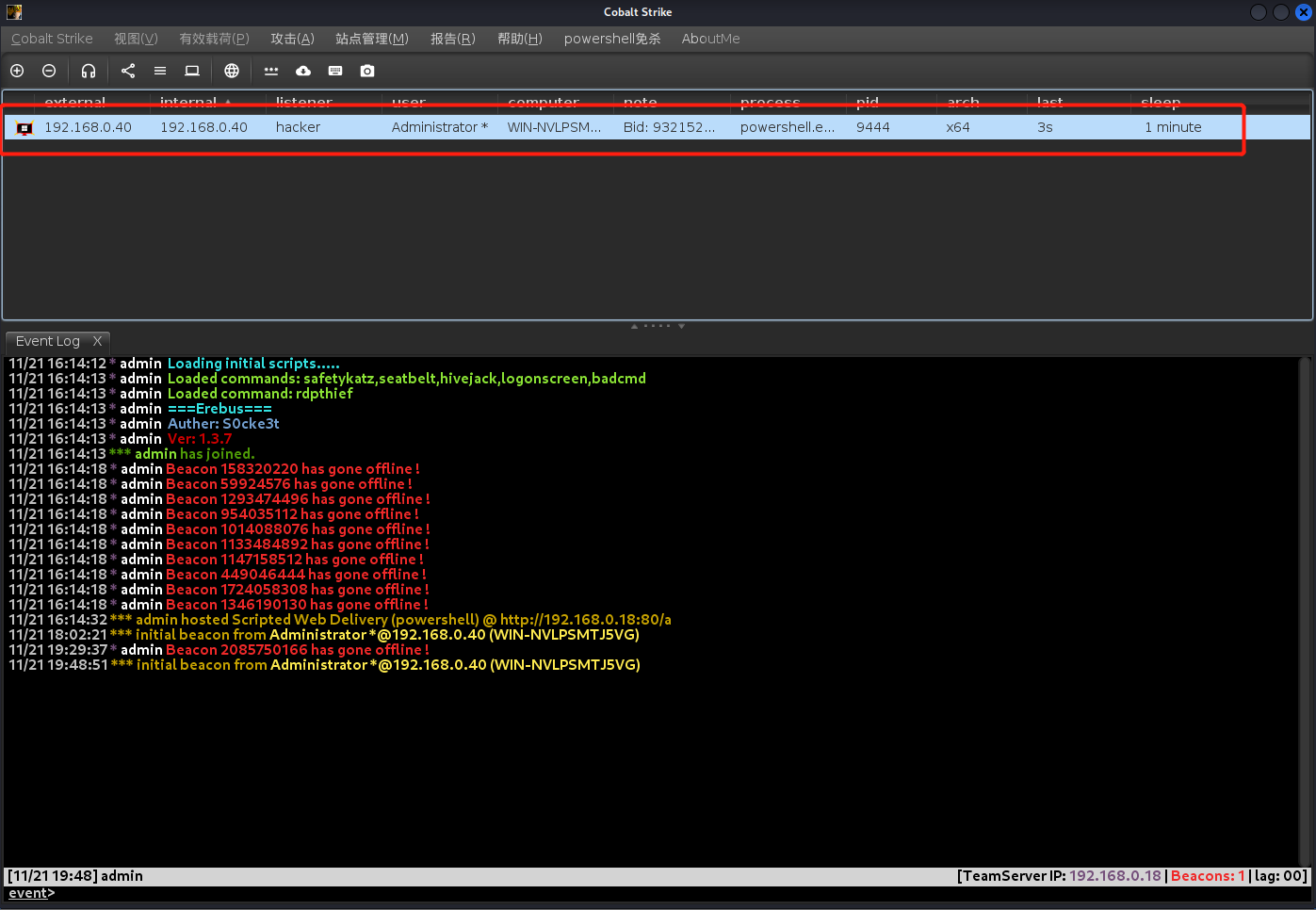Click the New Connection toolbar icon
This screenshot has height=910, width=1316.
click(x=17, y=71)
